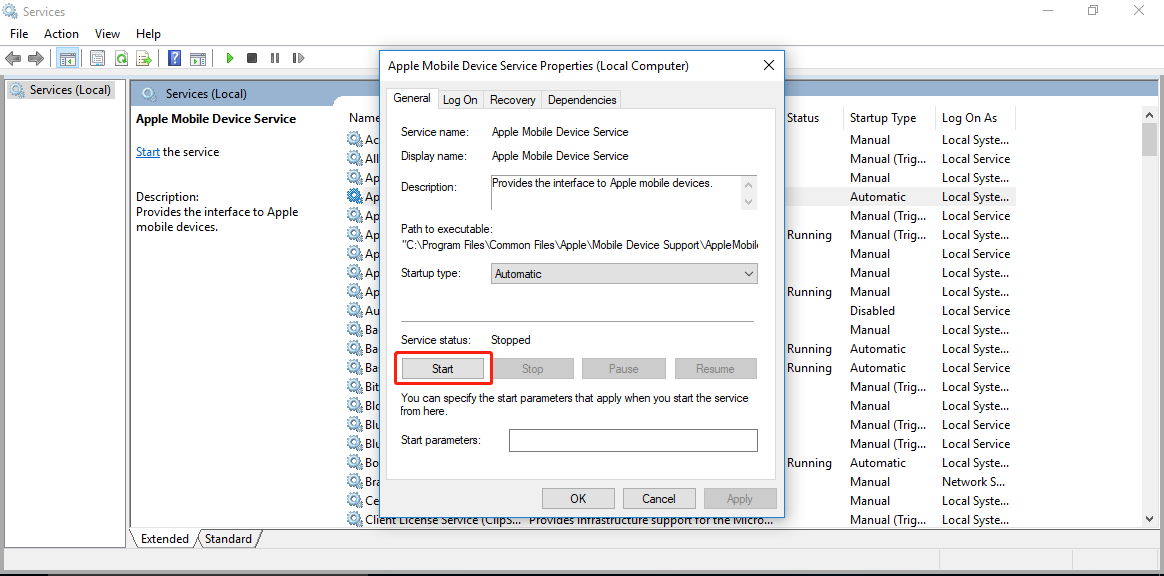Toggle Show/Hide Console Tree toolbar icon

tap(68, 58)
